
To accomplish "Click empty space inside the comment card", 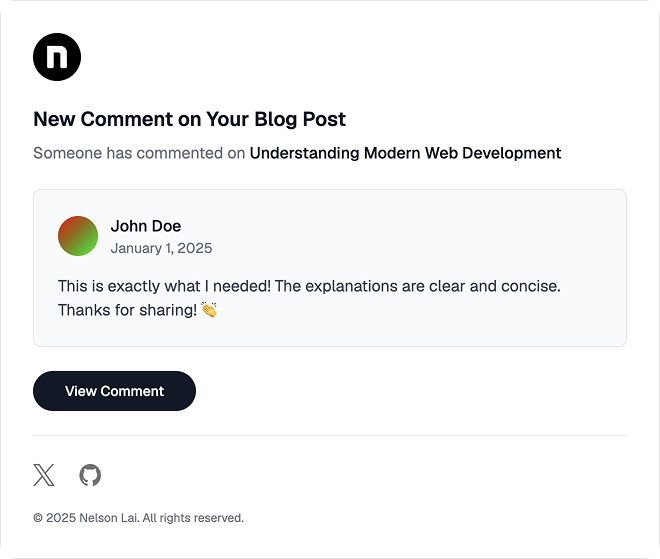I will 421,236.
